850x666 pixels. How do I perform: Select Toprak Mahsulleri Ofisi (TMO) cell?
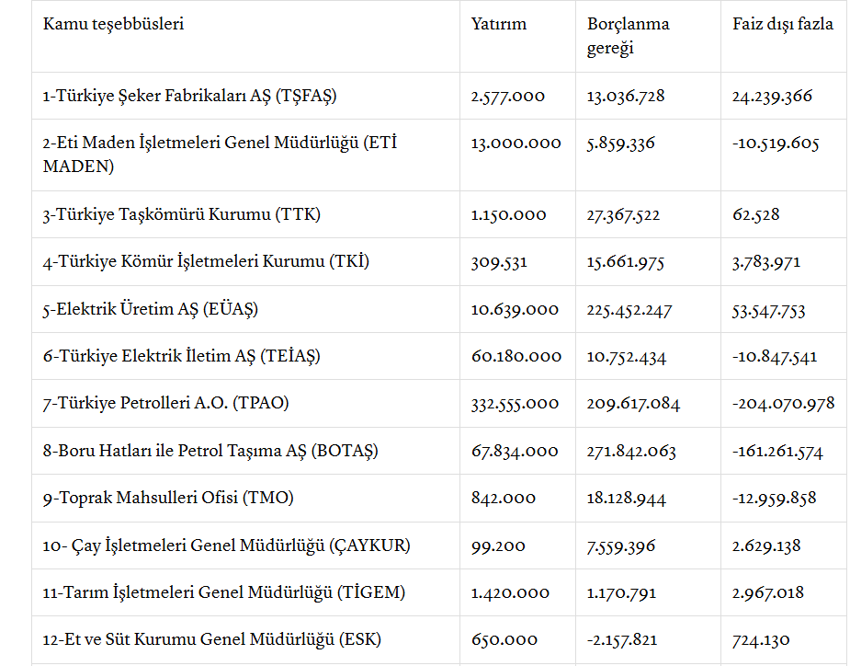pyautogui.click(x=168, y=498)
